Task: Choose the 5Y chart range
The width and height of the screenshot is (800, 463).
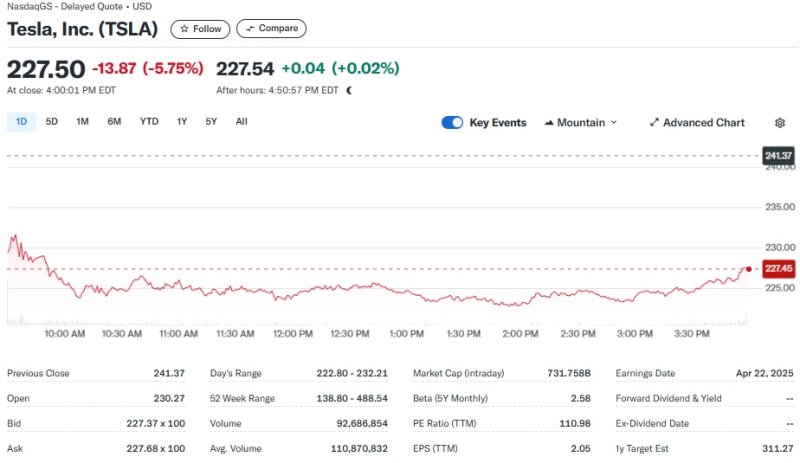Action: pyautogui.click(x=211, y=122)
